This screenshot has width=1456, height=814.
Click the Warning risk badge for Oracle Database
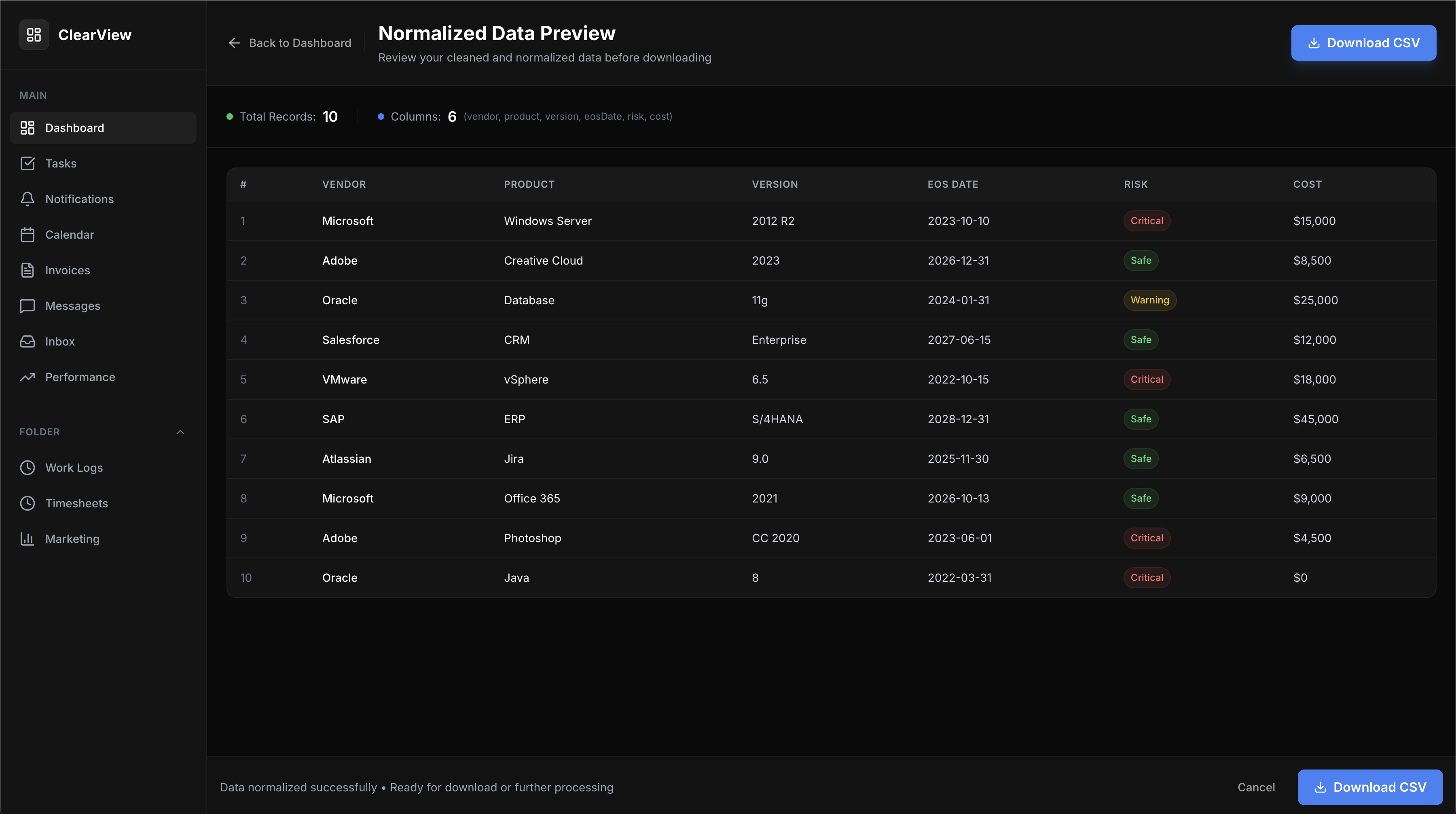point(1149,300)
